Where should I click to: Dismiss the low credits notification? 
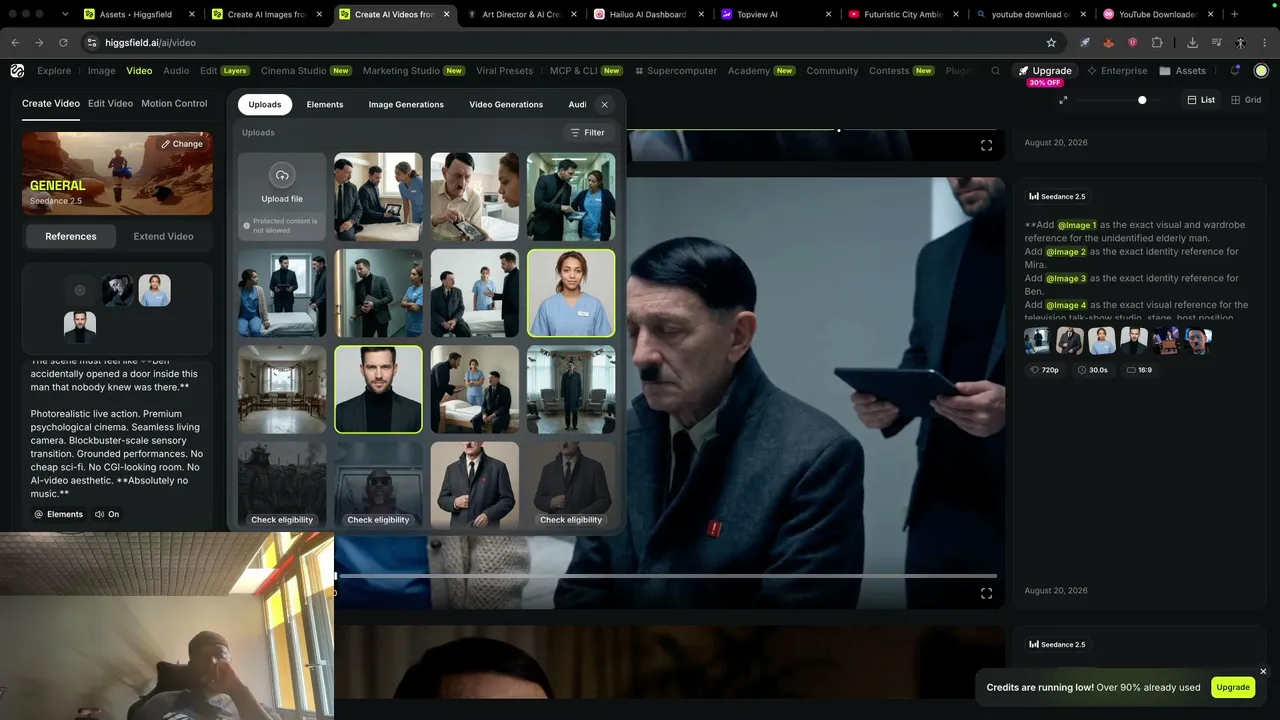pos(1263,671)
